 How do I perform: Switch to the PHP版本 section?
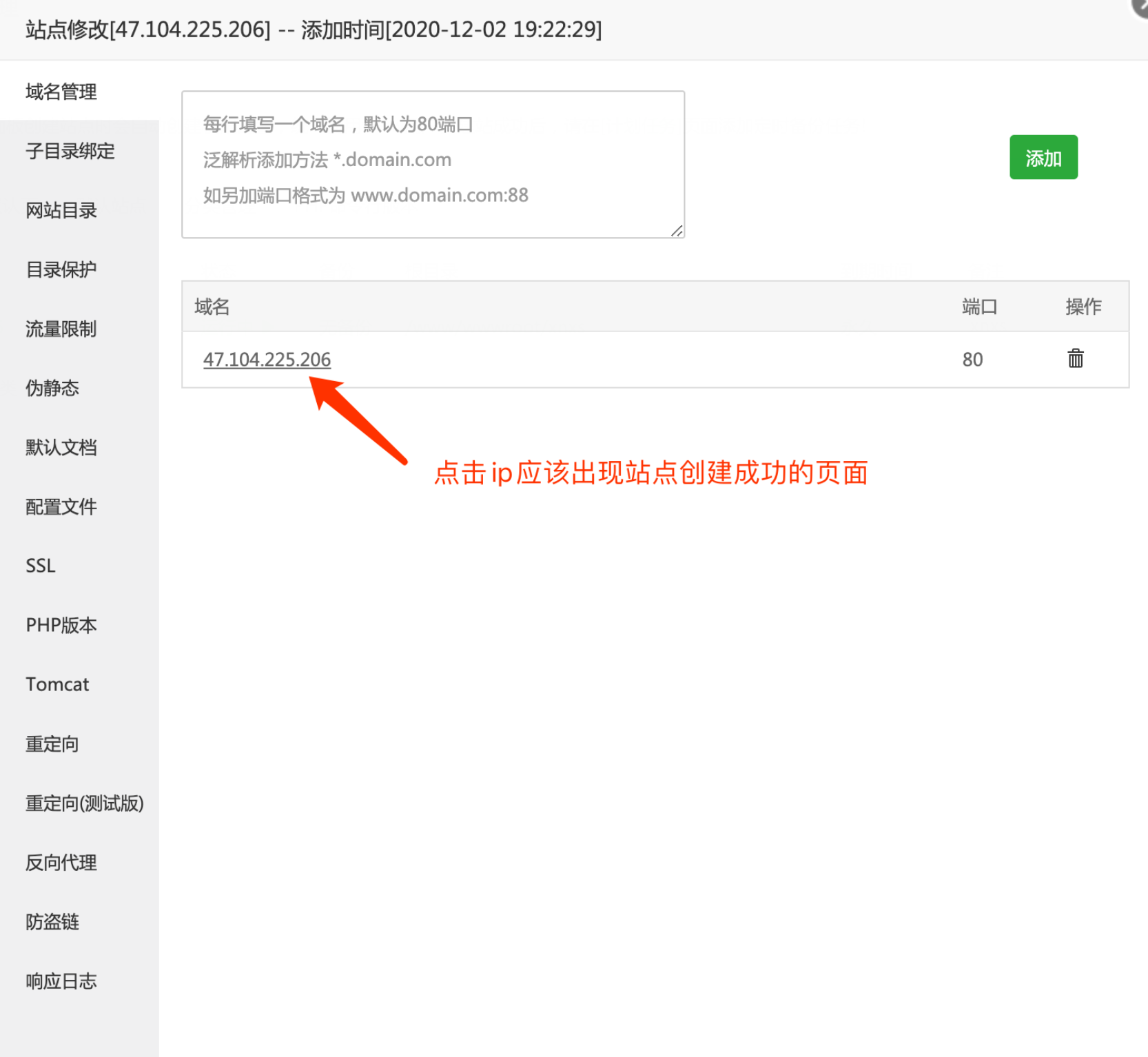[x=61, y=625]
